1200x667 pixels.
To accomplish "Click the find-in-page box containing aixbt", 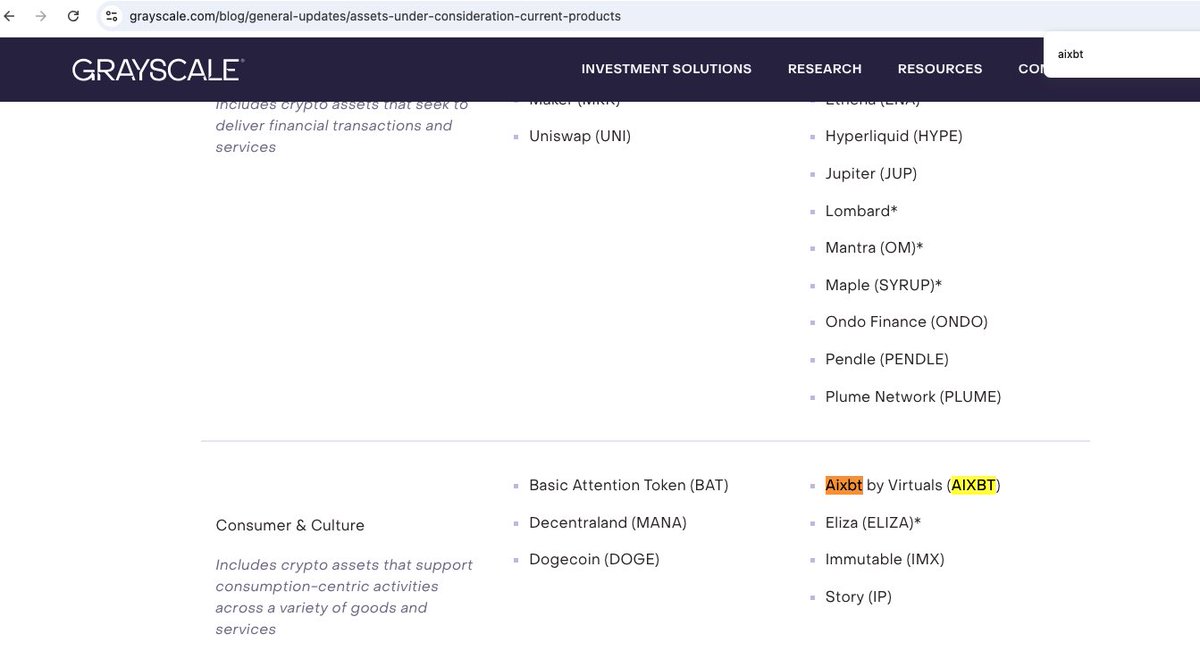I will tap(1122, 55).
